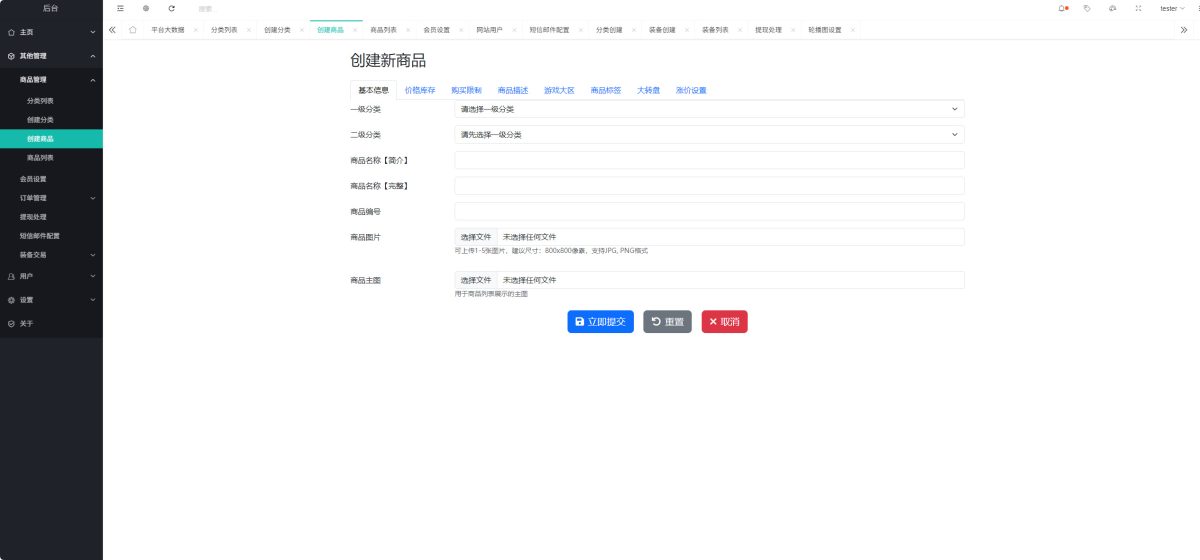Viewport: 1200px width, 560px height.
Task: Select the 商品描述 form tab
Action: pos(513,90)
